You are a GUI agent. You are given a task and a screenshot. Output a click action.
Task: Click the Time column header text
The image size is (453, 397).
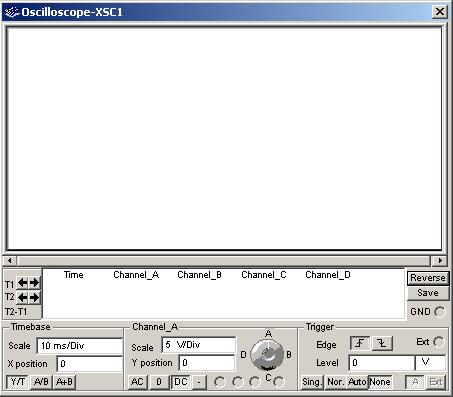(74, 275)
